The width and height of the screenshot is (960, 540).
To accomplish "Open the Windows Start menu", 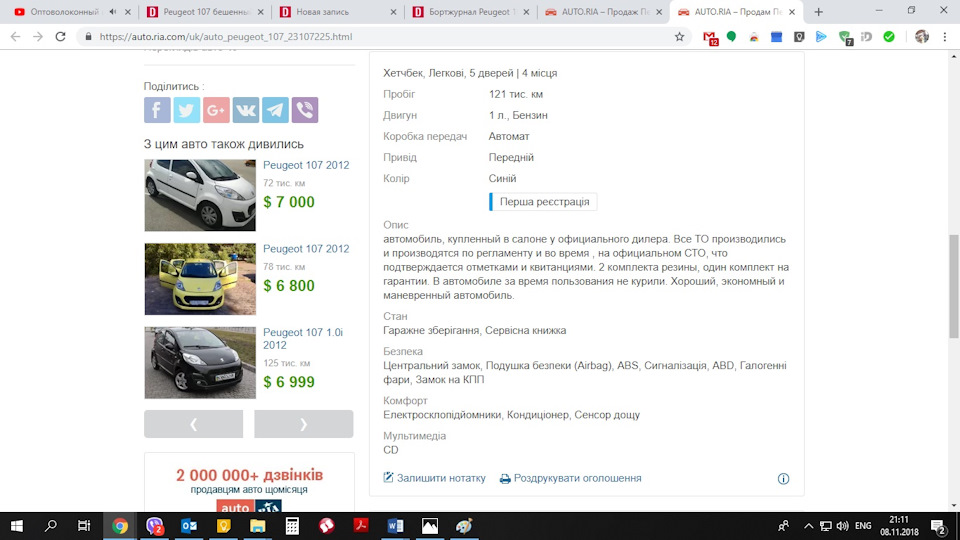I will pos(17,526).
